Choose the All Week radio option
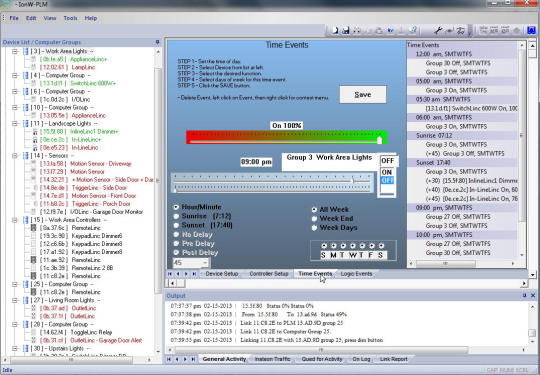The image size is (540, 375). point(314,209)
